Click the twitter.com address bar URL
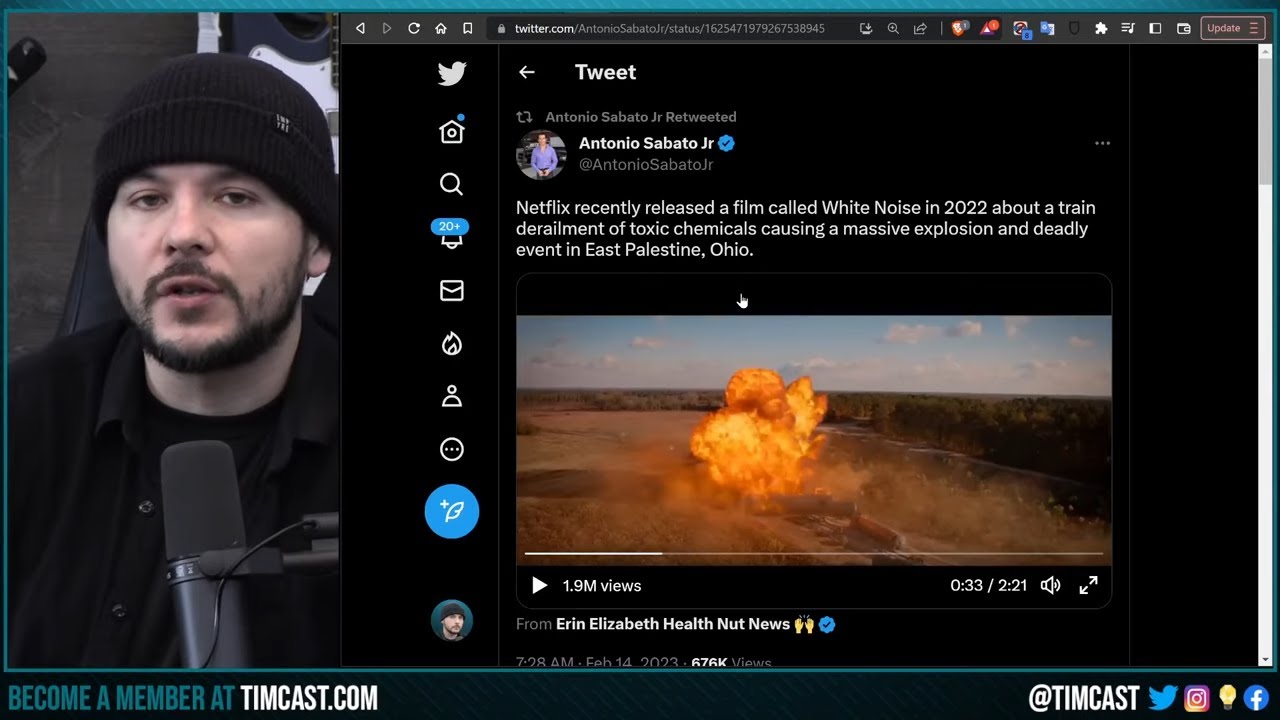 click(x=669, y=29)
